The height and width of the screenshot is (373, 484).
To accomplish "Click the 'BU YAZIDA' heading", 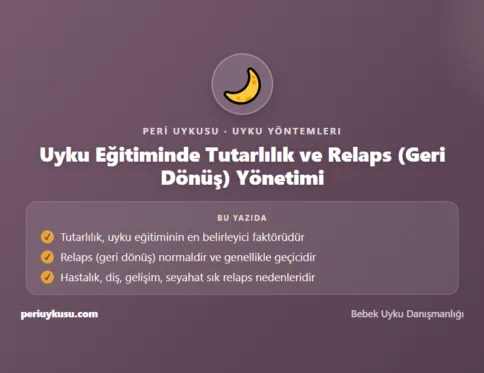I will click(x=242, y=218).
